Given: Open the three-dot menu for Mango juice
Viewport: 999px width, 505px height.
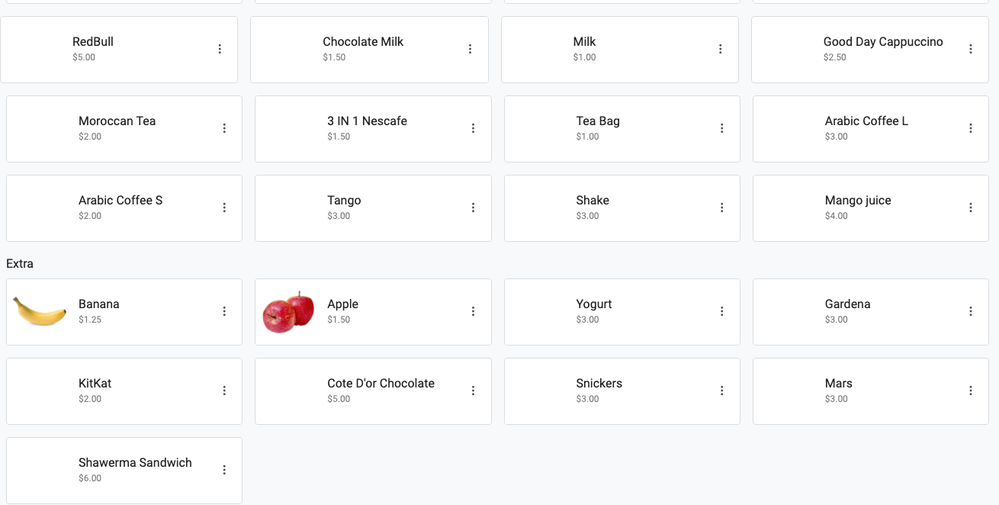Looking at the screenshot, I should coord(971,208).
